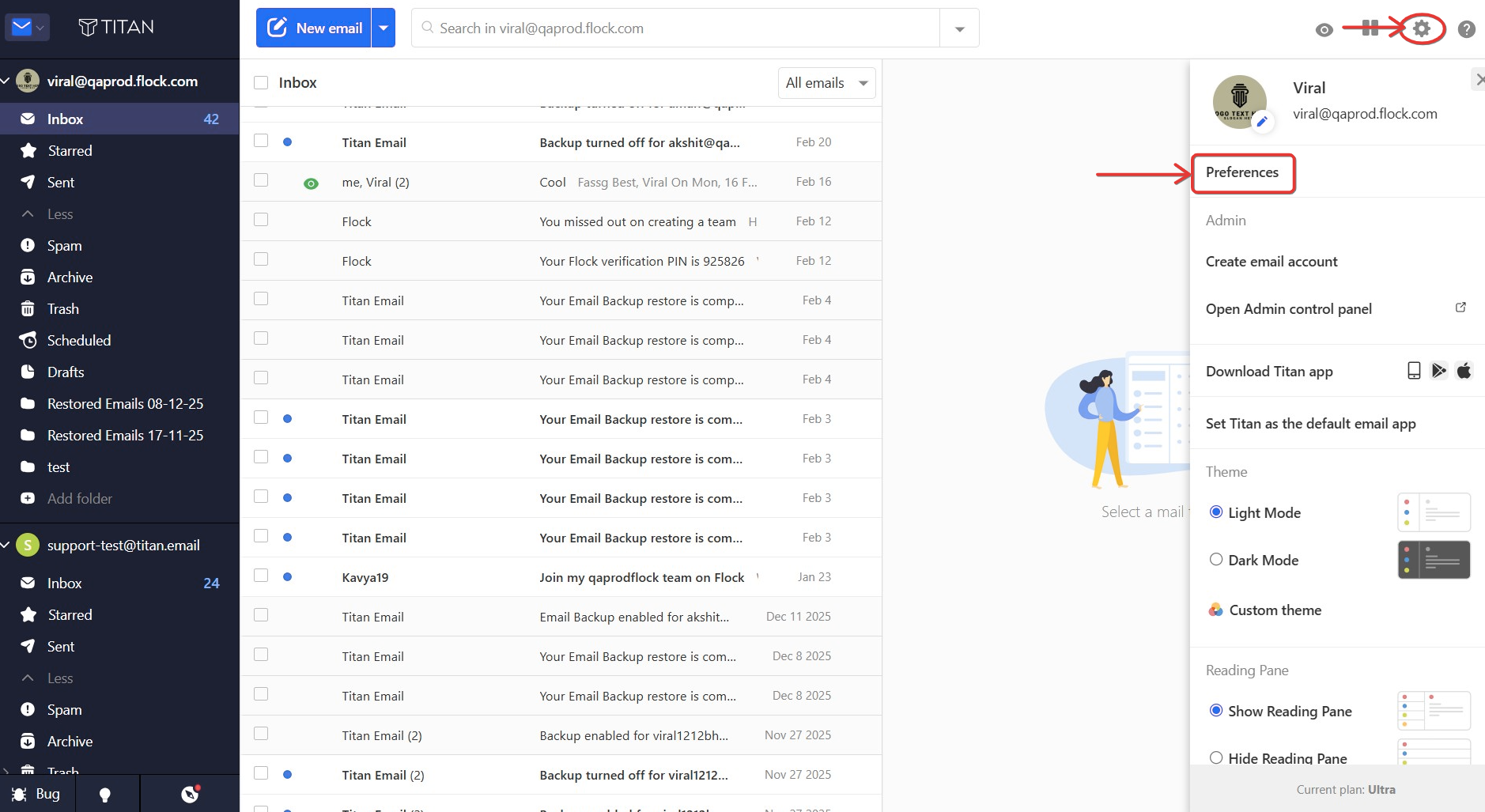Click the Dark Mode theme preview thumbnail
Screen dimensions: 1485x812
[1434, 560]
